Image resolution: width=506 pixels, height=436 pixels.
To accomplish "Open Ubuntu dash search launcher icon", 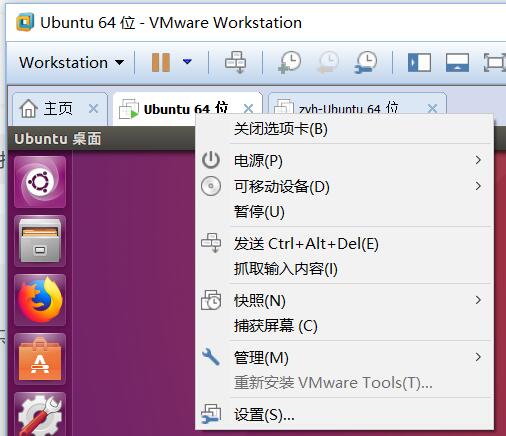I will point(40,182).
